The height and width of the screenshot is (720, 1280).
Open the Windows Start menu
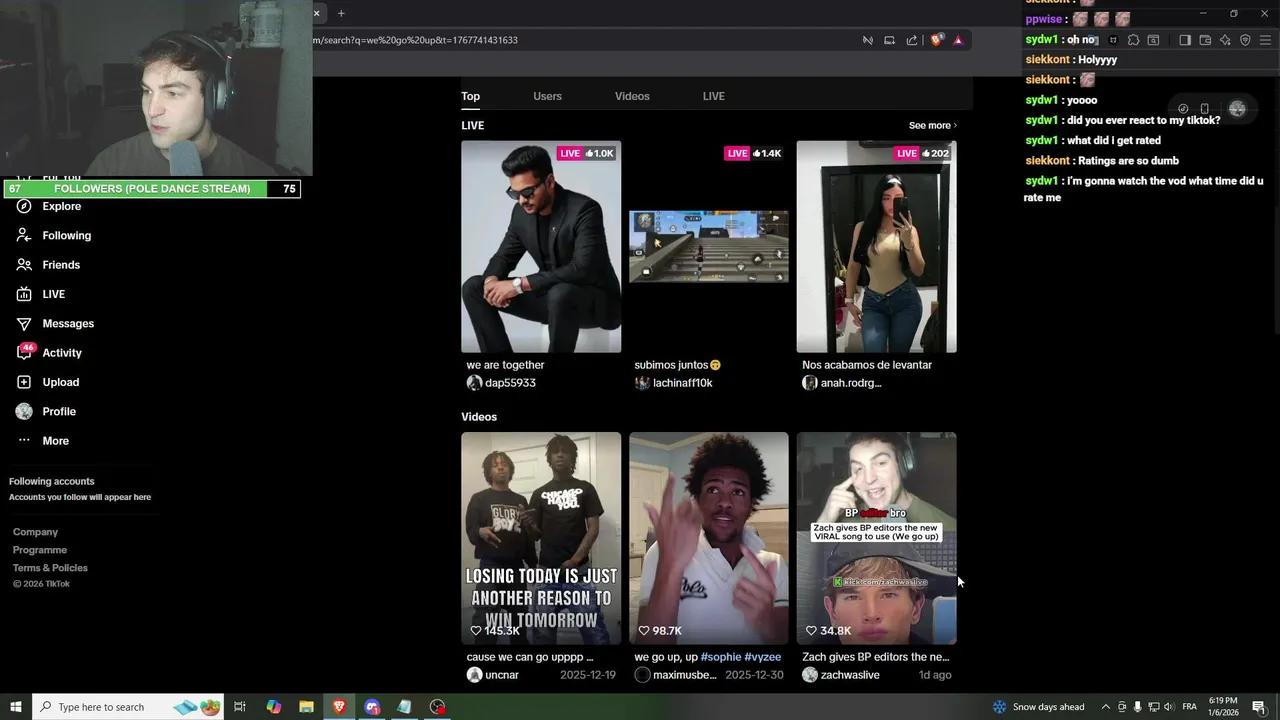tap(16, 707)
